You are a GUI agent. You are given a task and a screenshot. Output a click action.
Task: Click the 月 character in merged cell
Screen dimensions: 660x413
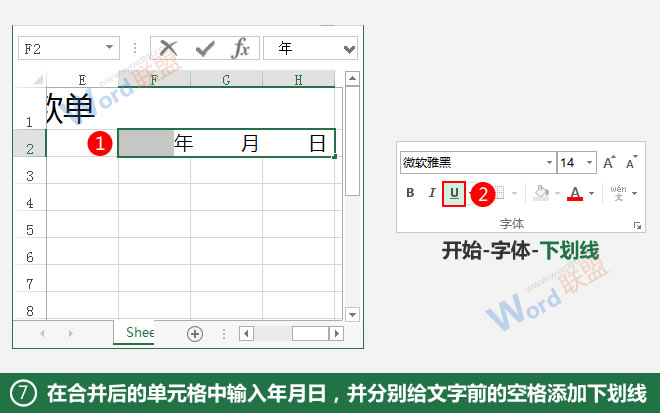coord(250,144)
